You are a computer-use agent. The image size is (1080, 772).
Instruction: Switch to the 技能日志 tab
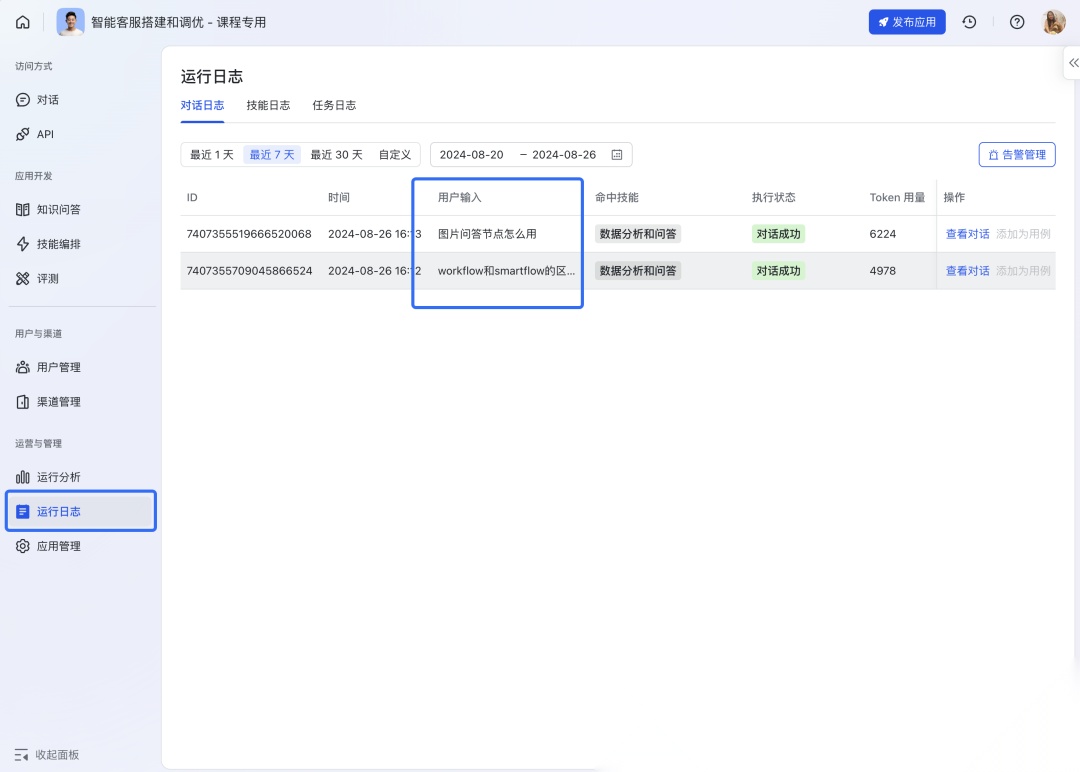coord(268,105)
